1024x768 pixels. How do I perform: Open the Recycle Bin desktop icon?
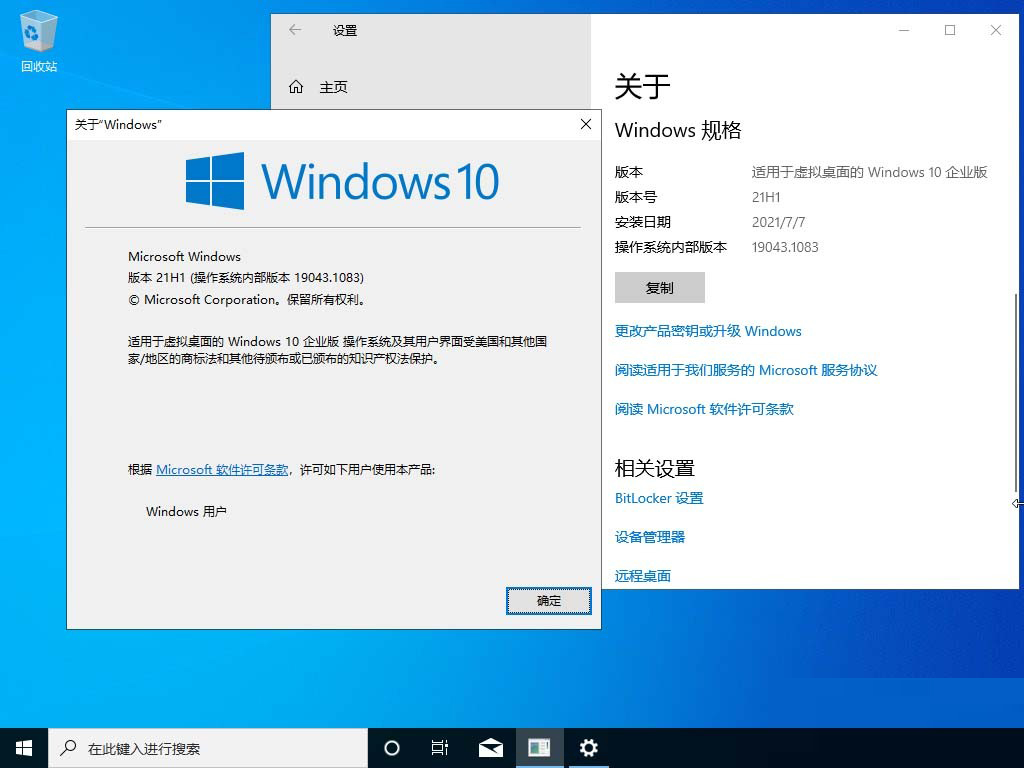point(39,40)
